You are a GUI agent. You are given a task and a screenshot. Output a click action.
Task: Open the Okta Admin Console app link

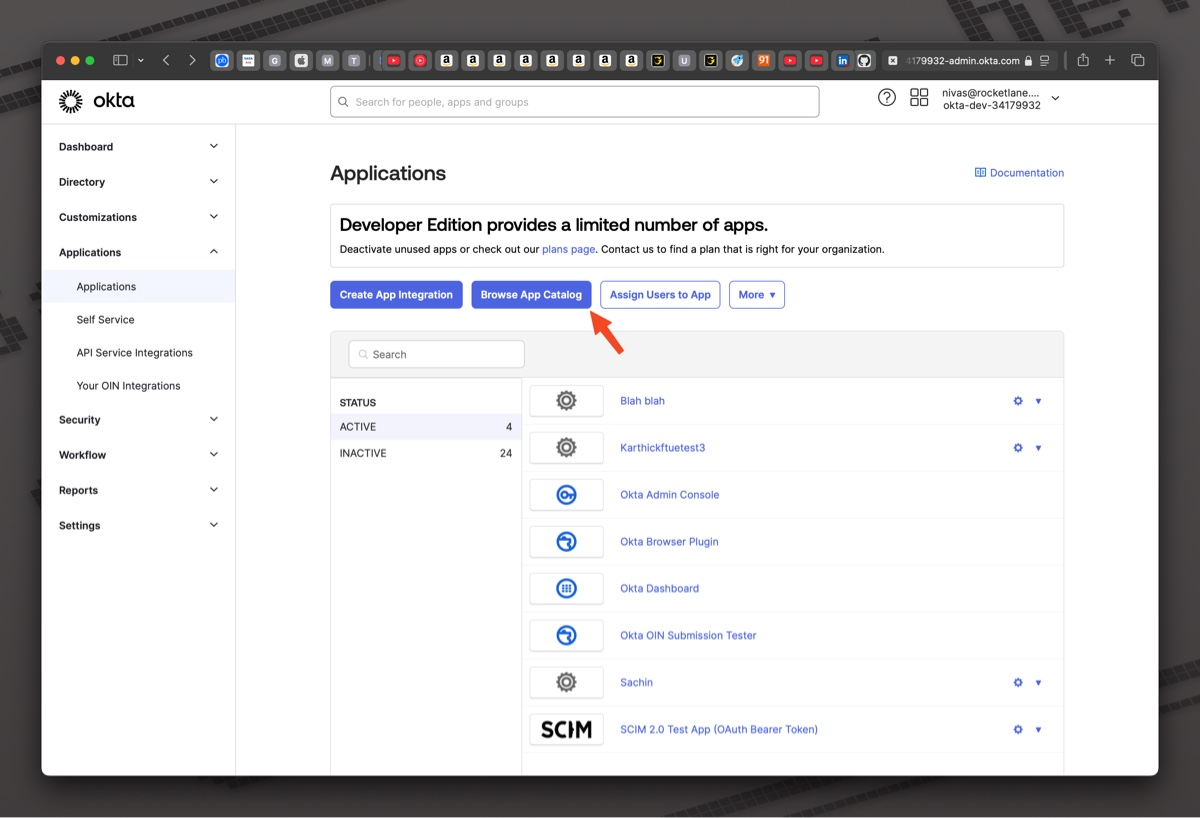[x=670, y=495]
